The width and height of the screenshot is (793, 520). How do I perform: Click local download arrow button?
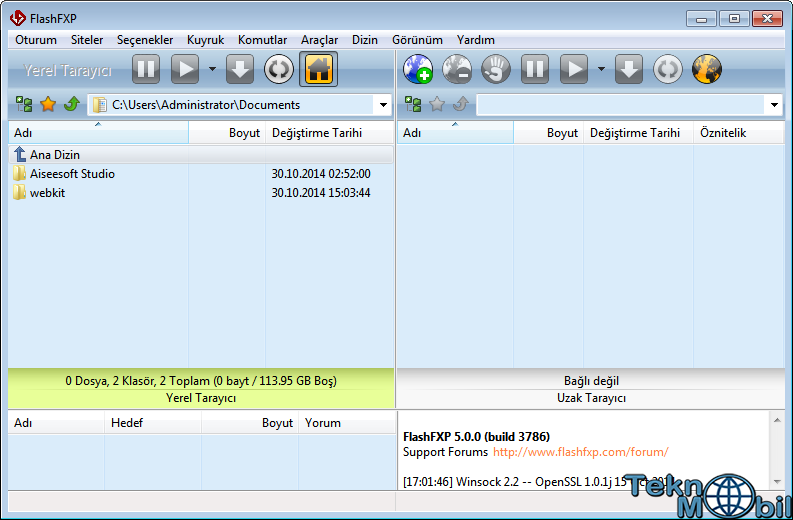240,69
